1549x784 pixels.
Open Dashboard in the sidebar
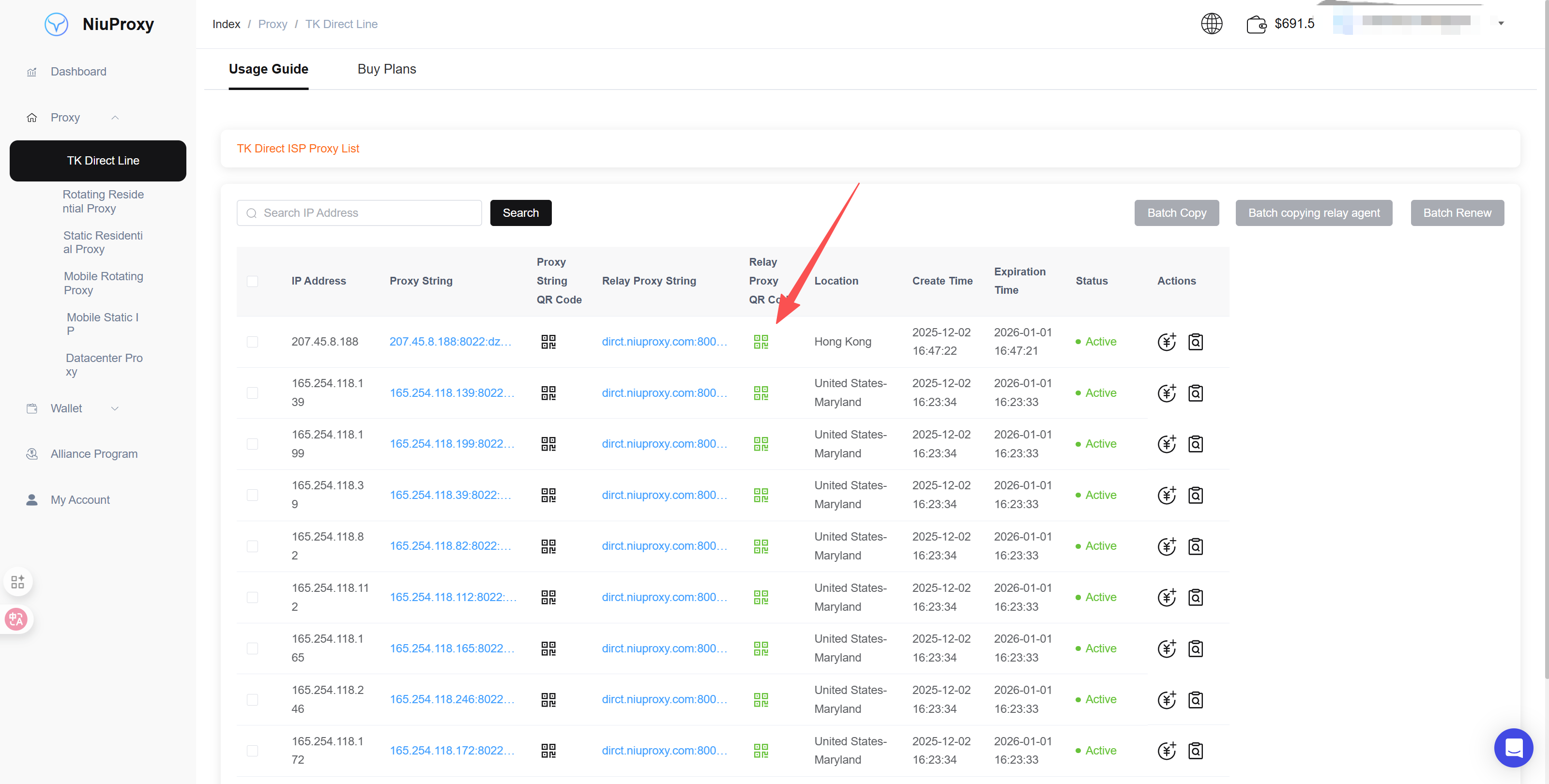coord(78,72)
